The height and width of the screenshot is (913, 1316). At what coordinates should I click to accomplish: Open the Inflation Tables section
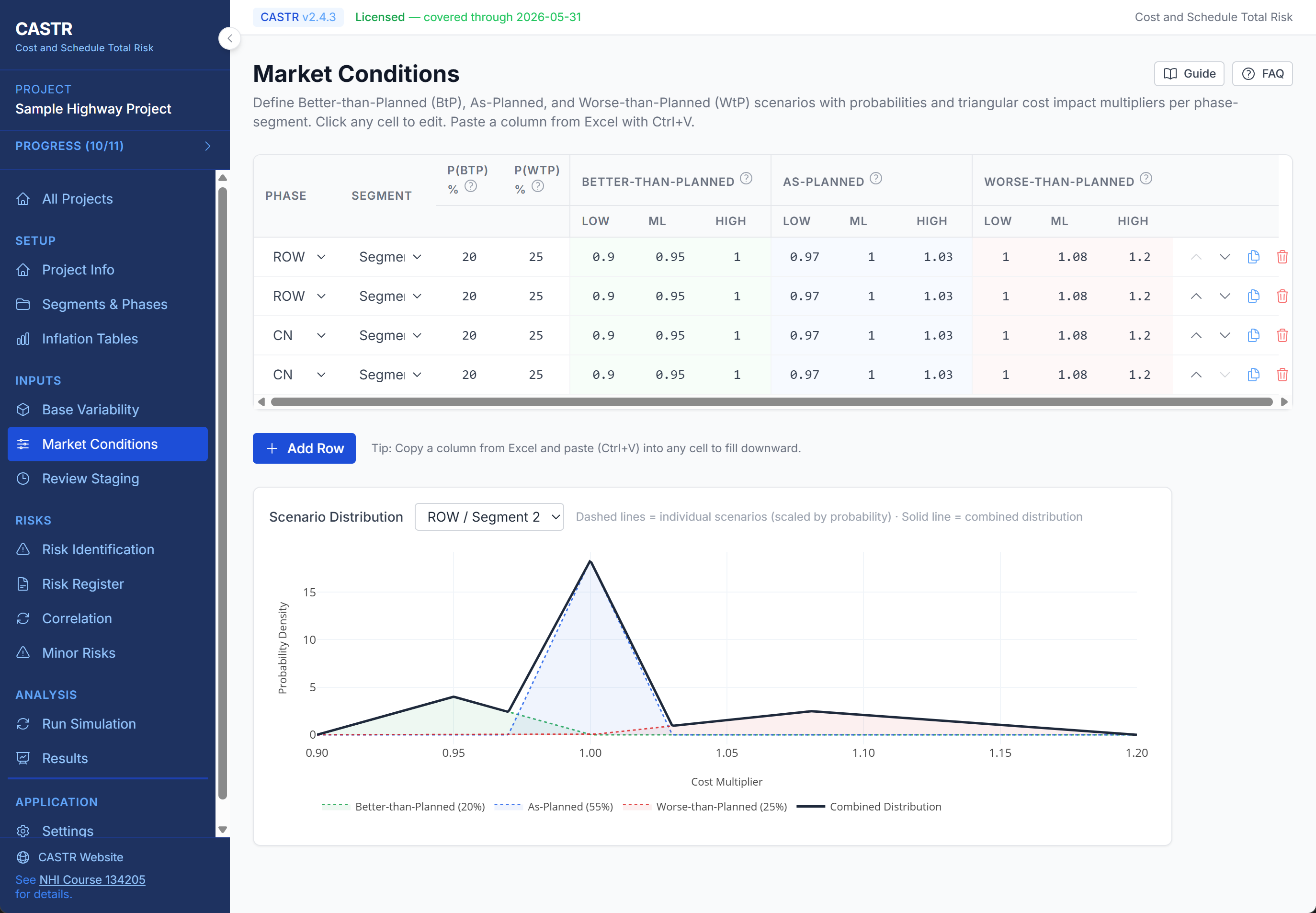pos(90,339)
